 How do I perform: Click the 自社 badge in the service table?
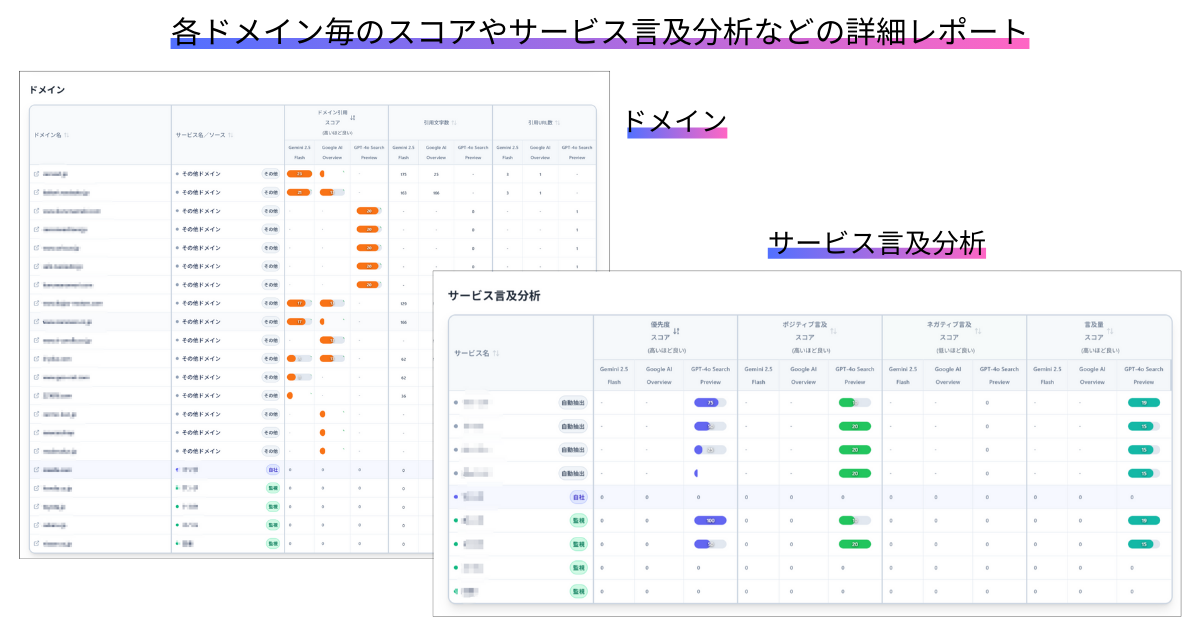[578, 497]
